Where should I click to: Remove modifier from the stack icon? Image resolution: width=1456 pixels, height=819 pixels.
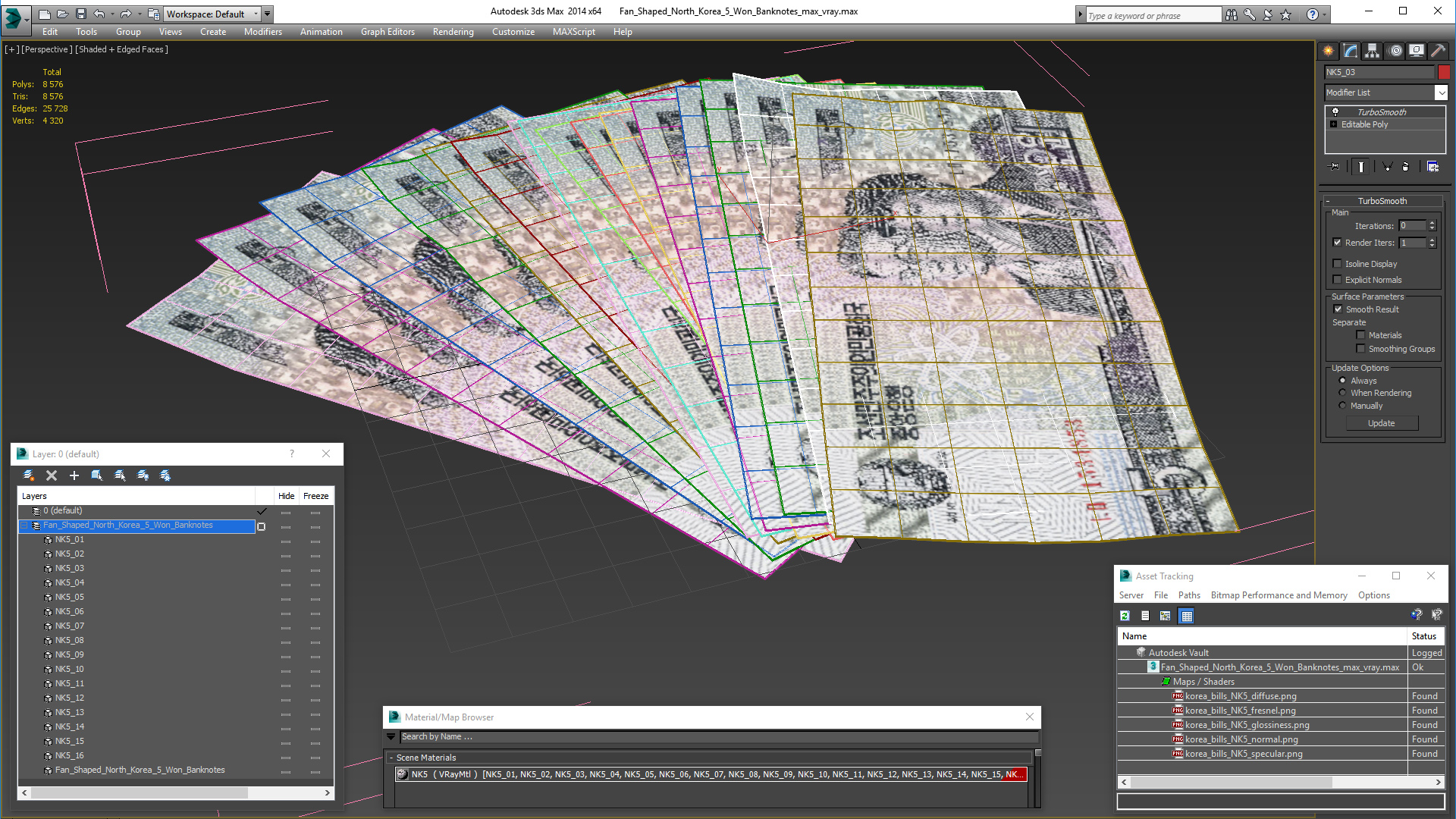1406,167
